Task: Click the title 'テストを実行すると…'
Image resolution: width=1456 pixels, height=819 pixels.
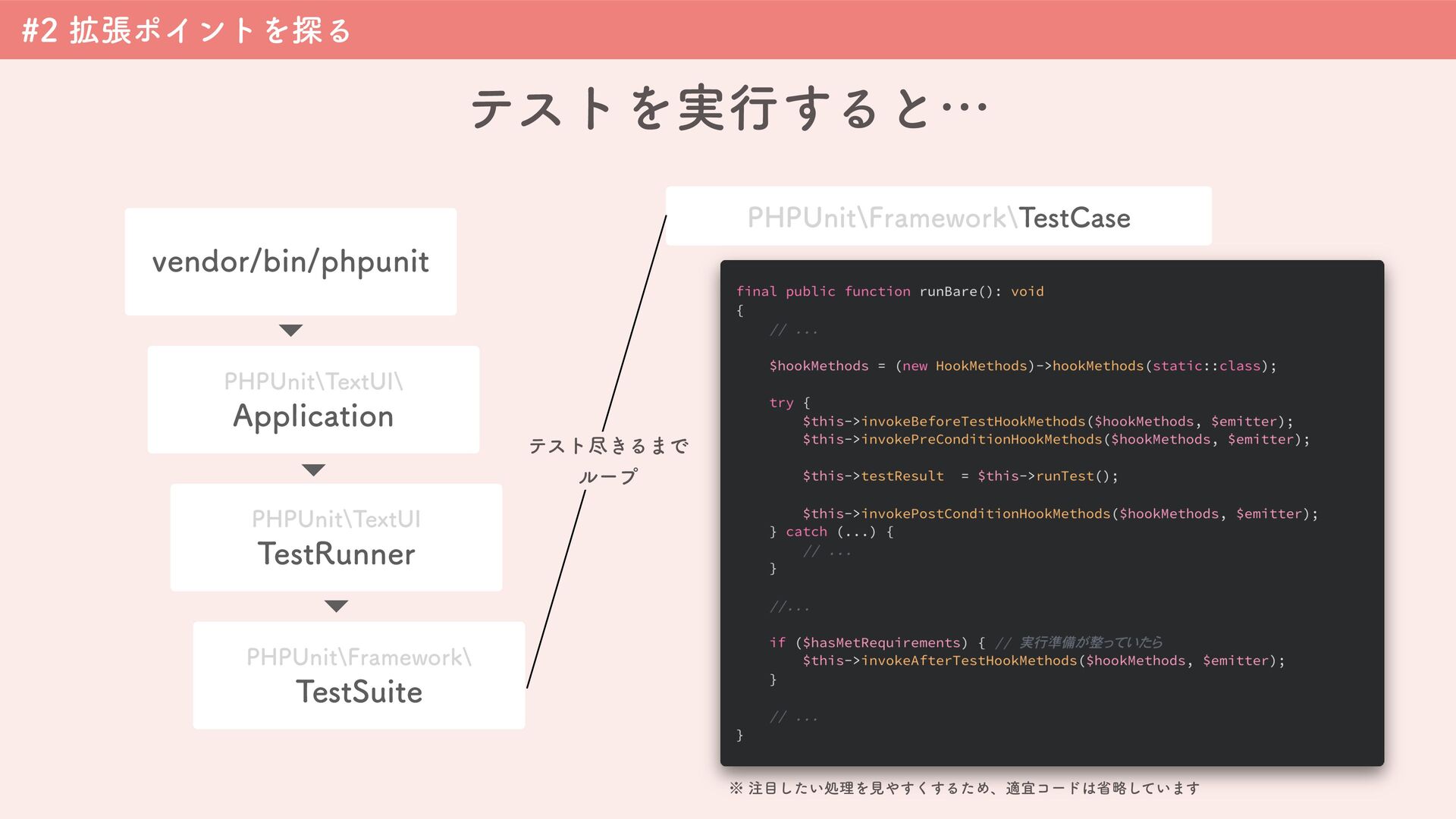Action: click(729, 108)
